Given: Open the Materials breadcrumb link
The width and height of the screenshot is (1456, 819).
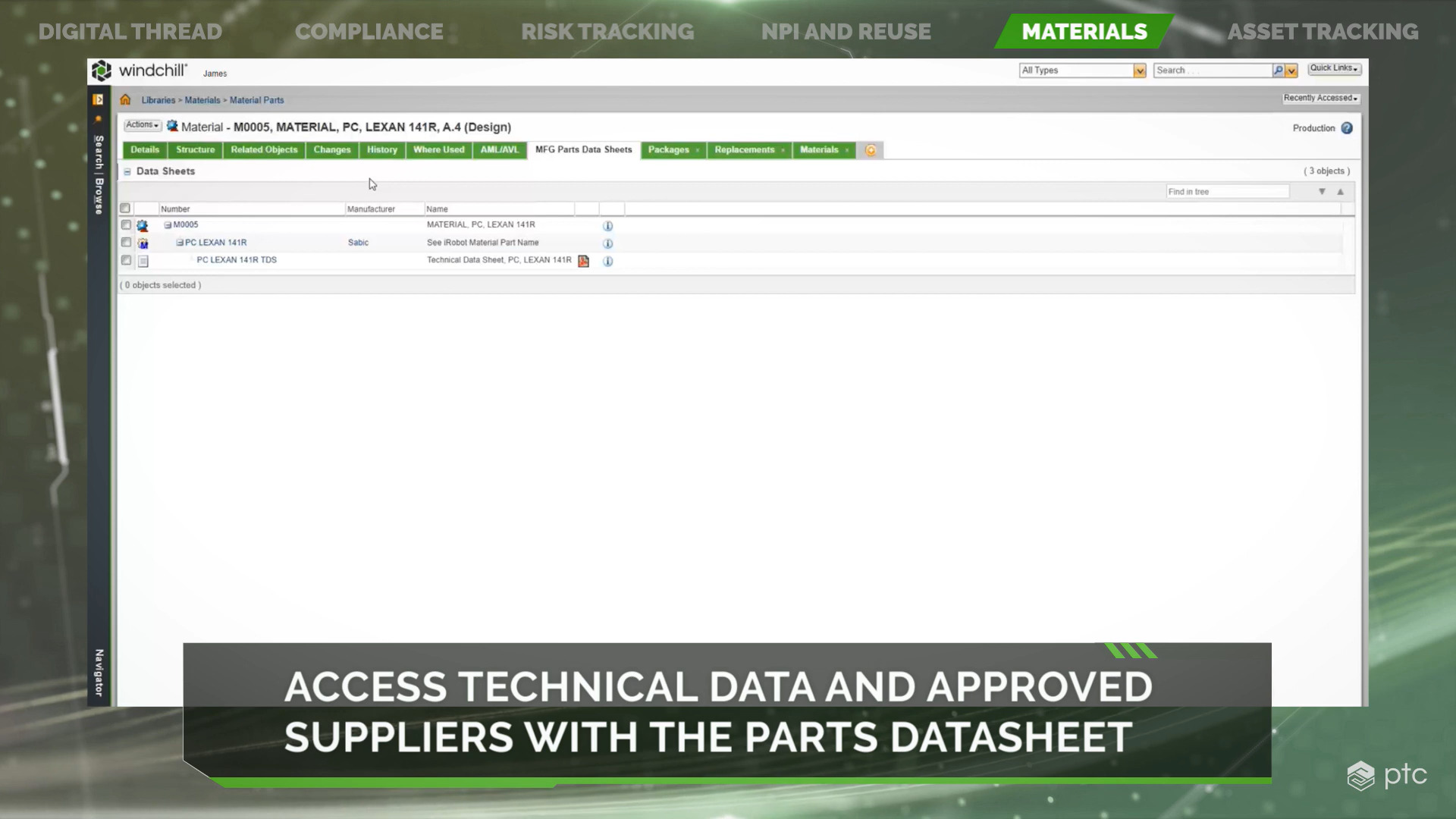Looking at the screenshot, I should tap(202, 100).
